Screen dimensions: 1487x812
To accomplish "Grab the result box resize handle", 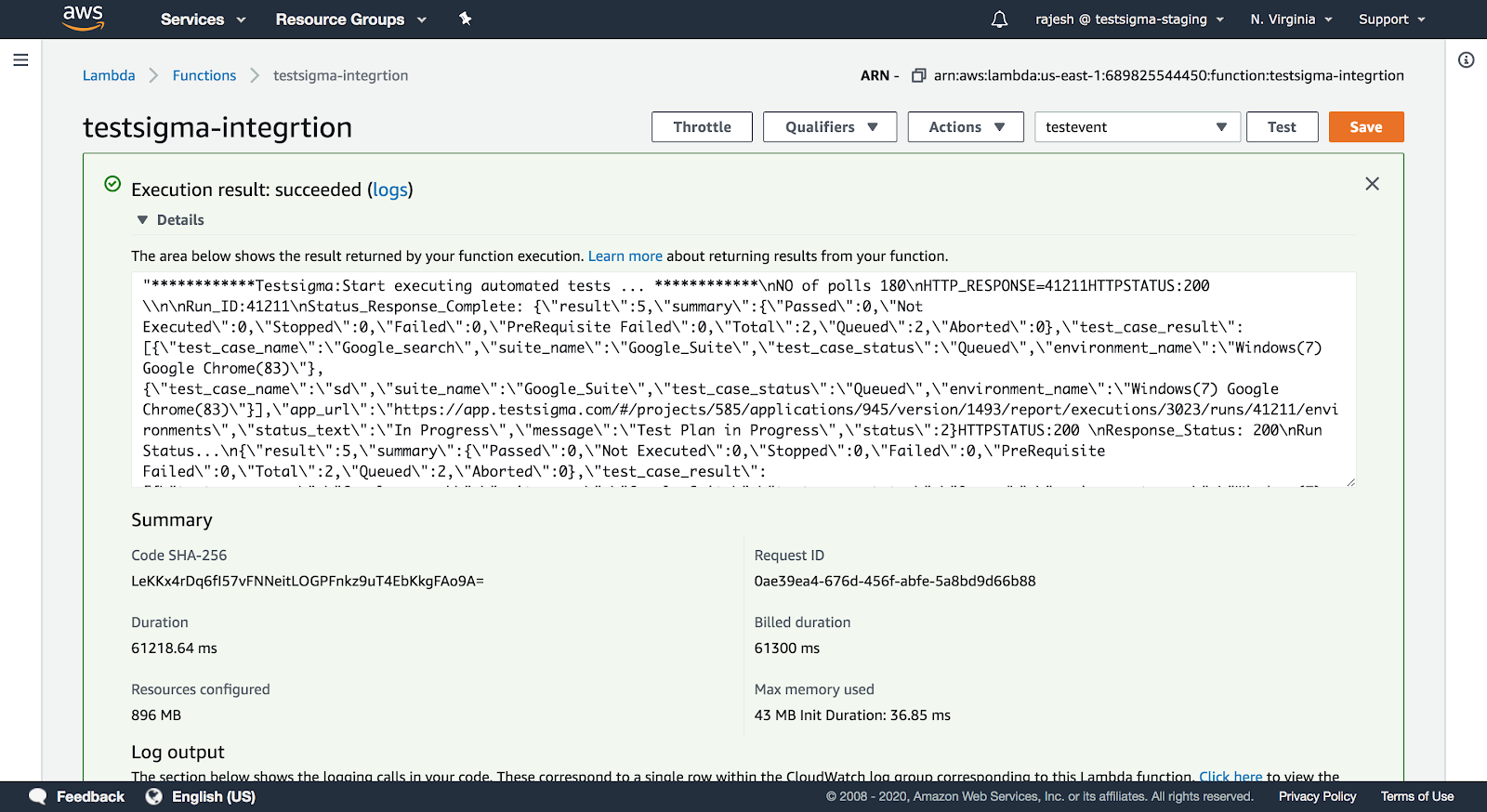I will tap(1350, 481).
